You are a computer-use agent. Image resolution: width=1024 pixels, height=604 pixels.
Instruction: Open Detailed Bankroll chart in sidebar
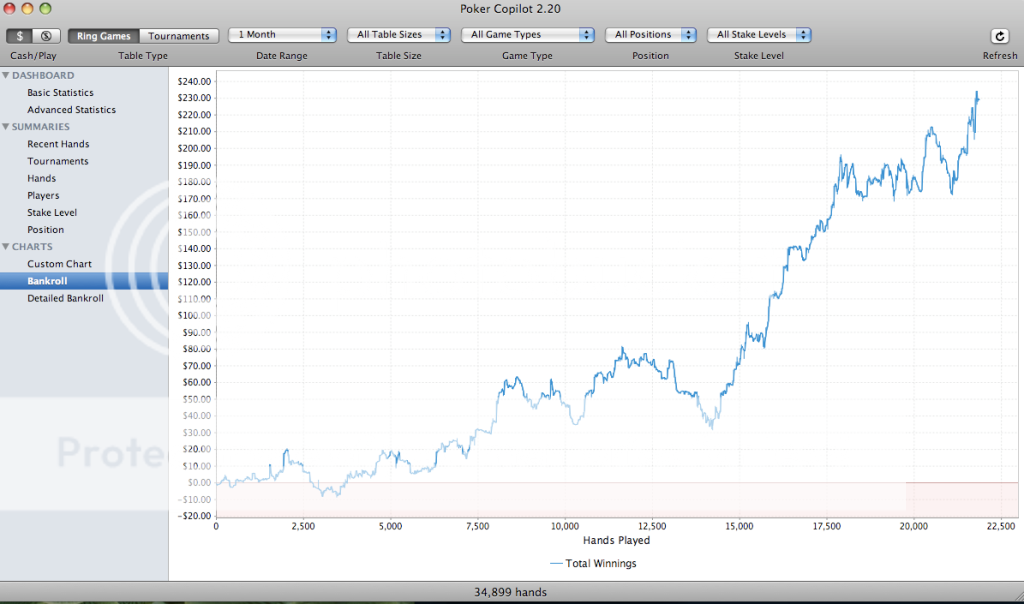tap(65, 298)
